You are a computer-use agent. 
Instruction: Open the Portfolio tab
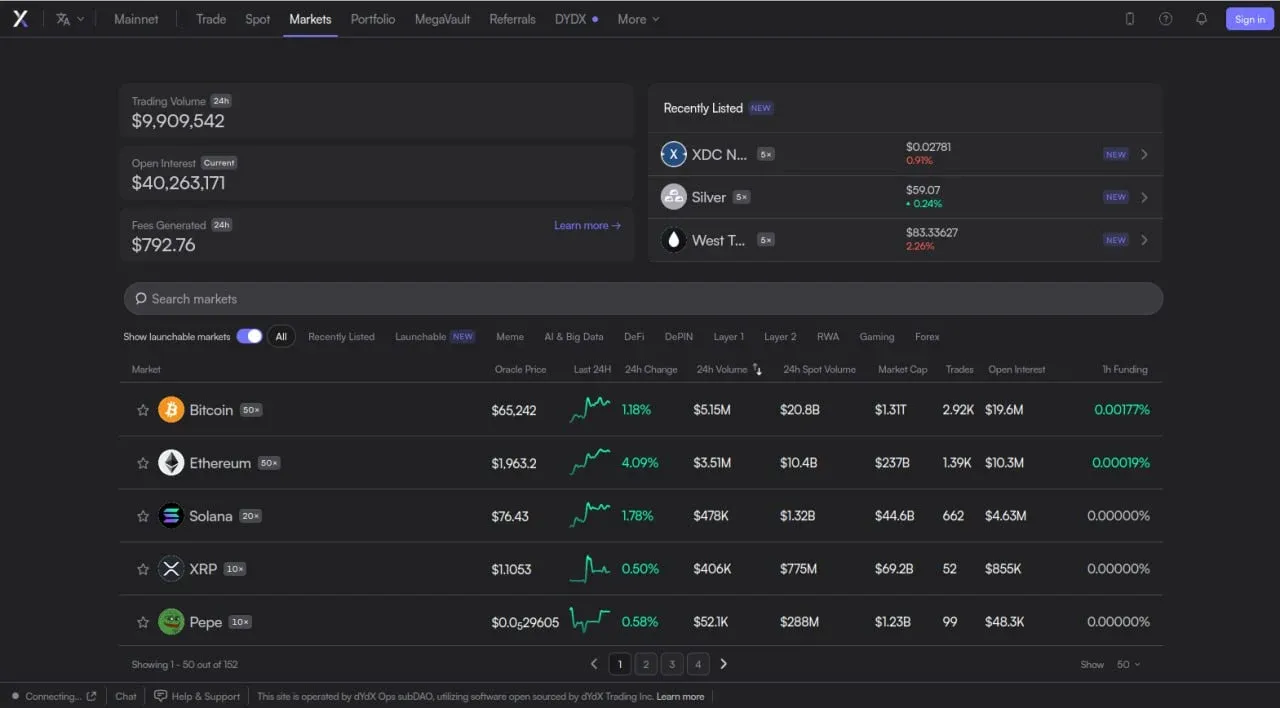point(373,19)
